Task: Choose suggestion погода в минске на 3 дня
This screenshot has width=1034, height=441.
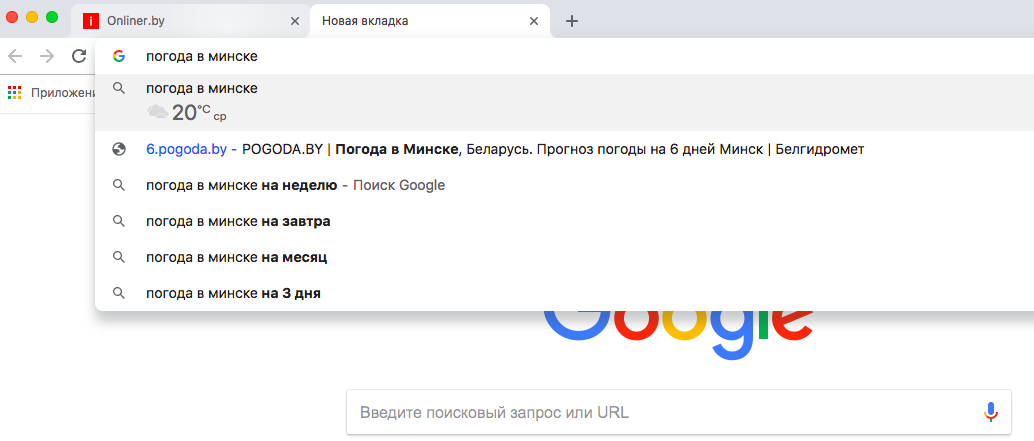Action: click(x=564, y=293)
